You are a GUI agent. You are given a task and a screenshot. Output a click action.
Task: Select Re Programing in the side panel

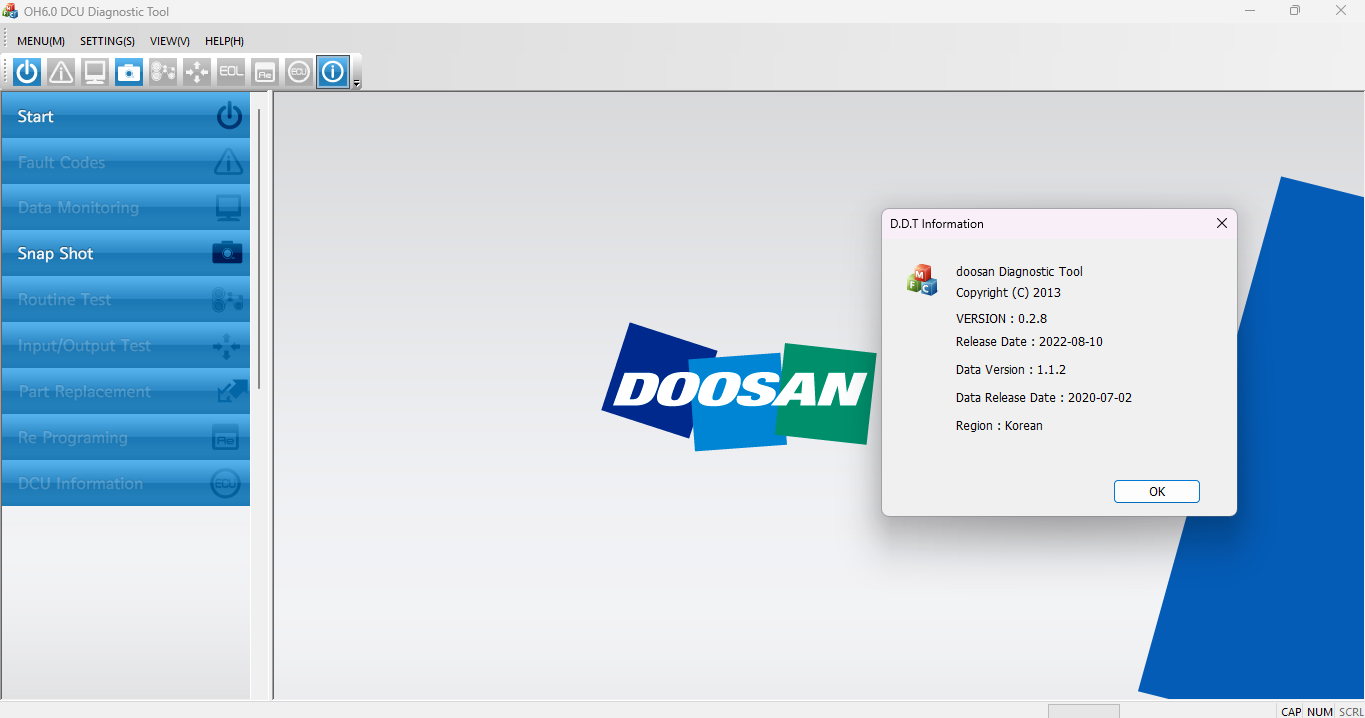[x=126, y=437]
